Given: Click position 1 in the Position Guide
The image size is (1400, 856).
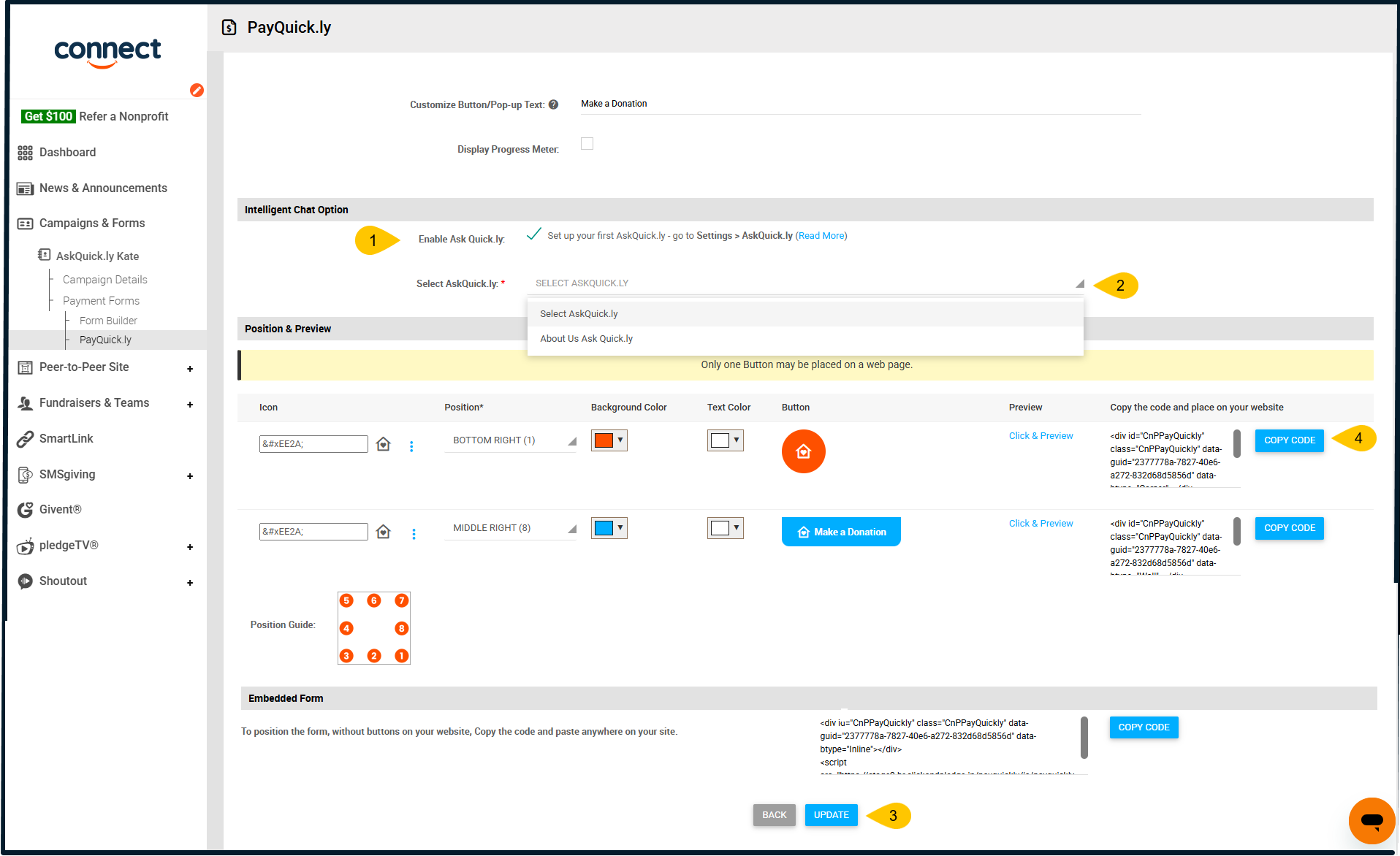Looking at the screenshot, I should click(401, 656).
